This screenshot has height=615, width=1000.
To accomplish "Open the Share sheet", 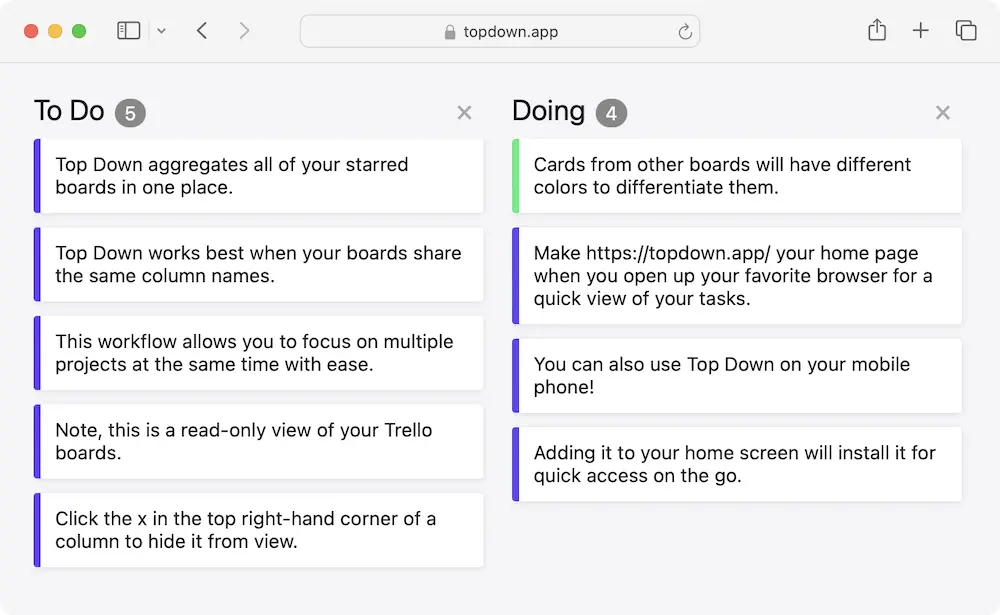I will (876, 30).
